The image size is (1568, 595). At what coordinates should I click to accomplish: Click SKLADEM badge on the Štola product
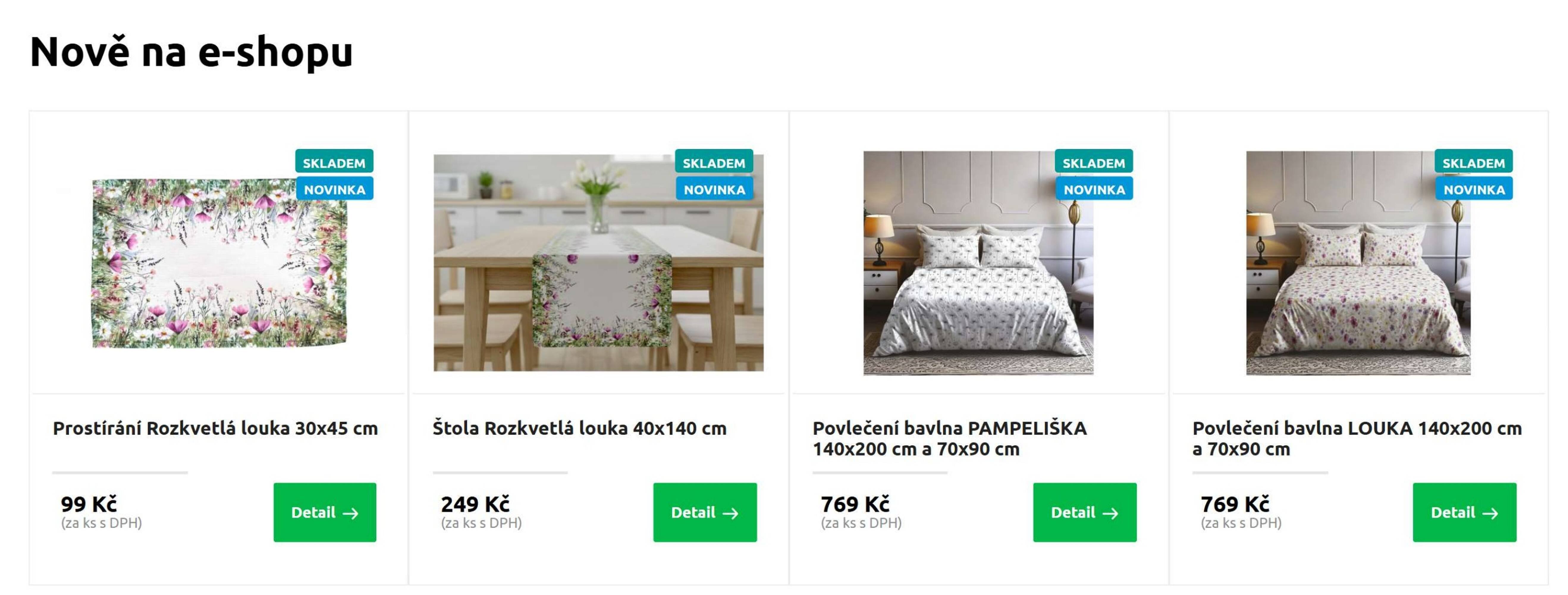pos(714,162)
